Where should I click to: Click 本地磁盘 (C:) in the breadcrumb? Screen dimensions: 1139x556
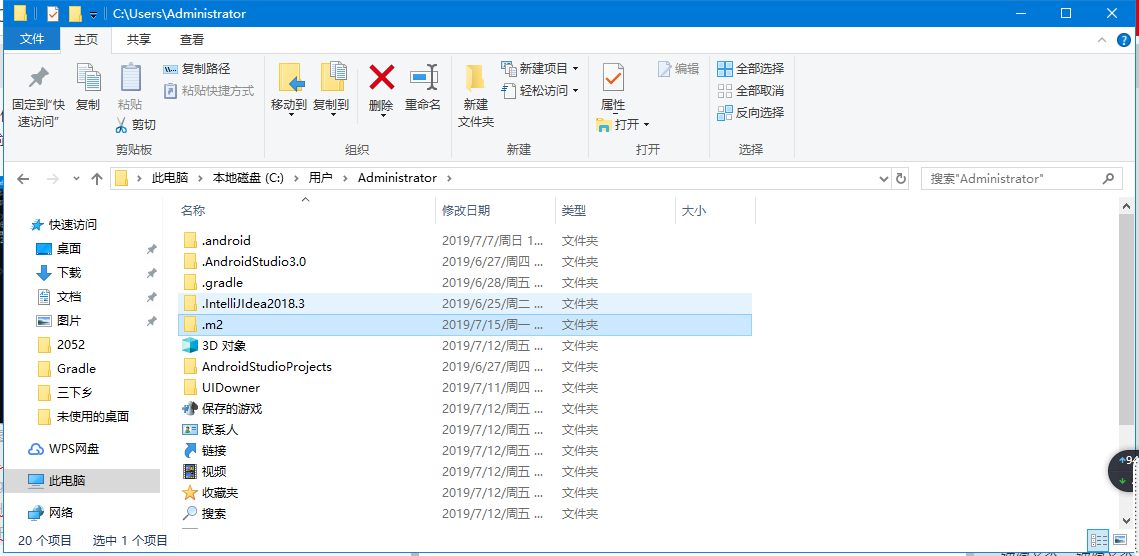coord(248,178)
